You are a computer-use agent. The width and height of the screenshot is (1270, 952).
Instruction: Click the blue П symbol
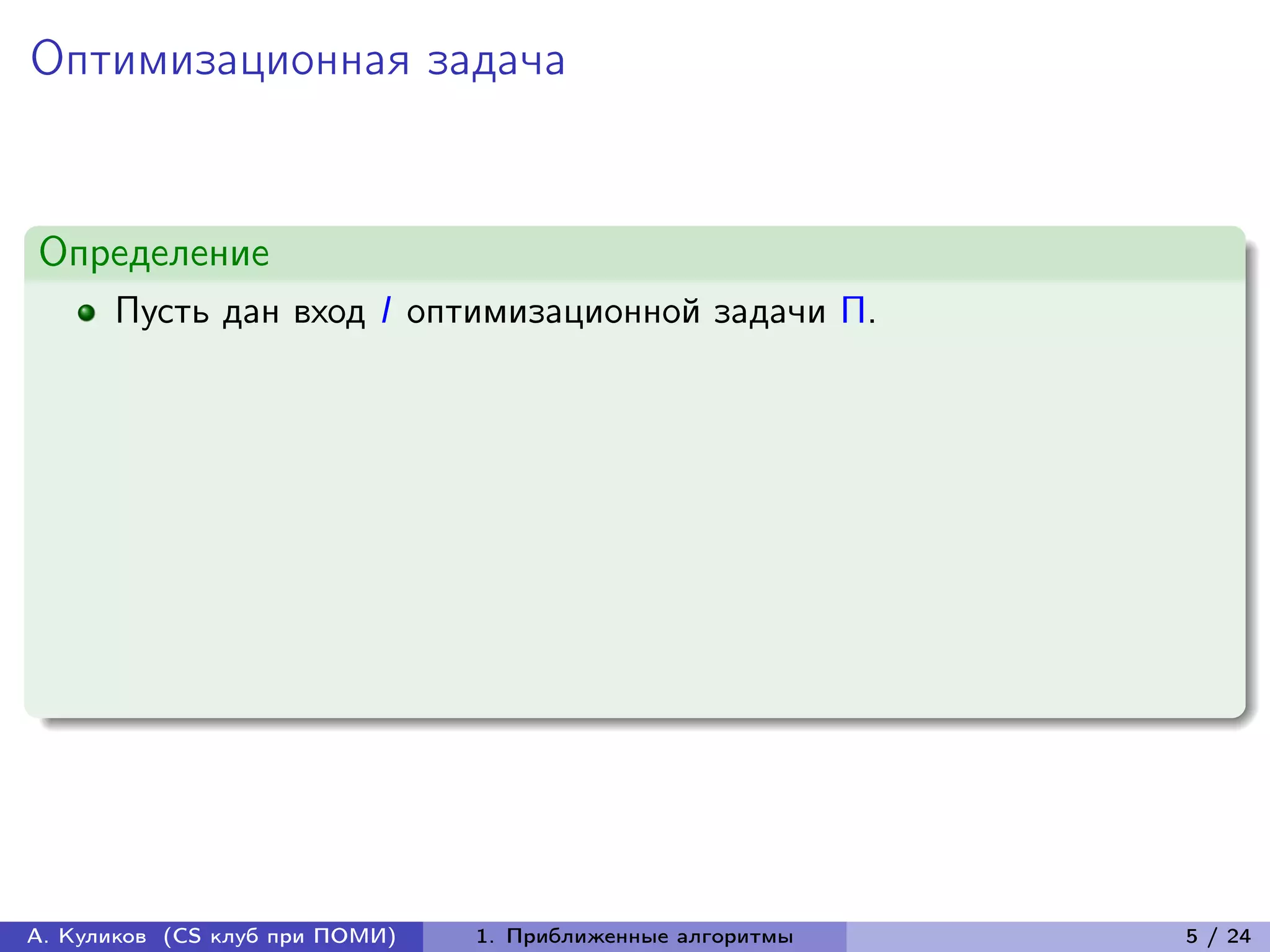[x=853, y=311]
